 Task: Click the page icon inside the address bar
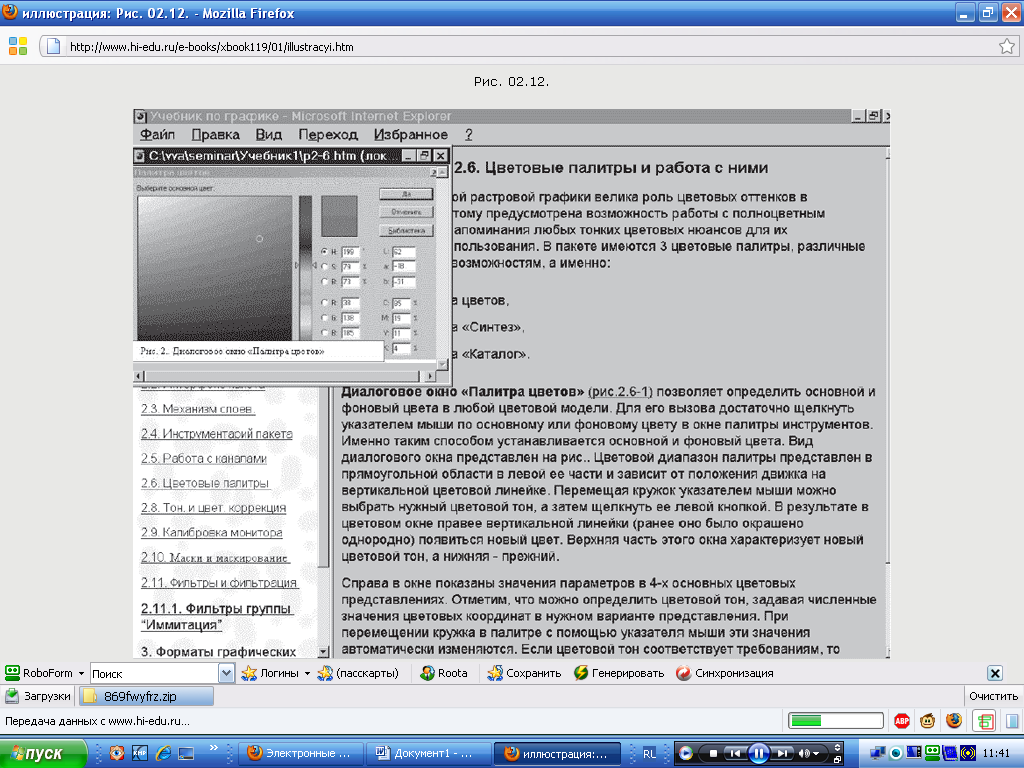54,46
